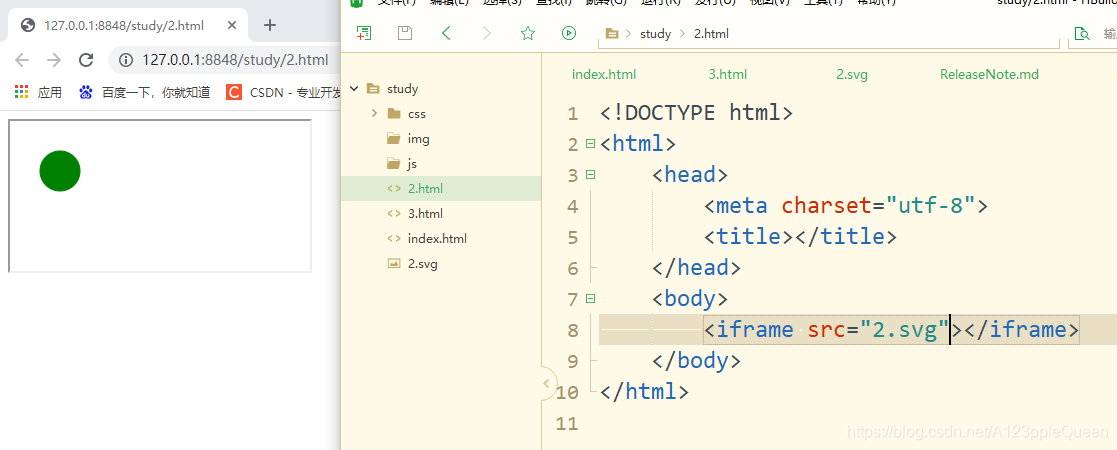
Task: Click the closing html tag on line 10
Action: point(645,392)
